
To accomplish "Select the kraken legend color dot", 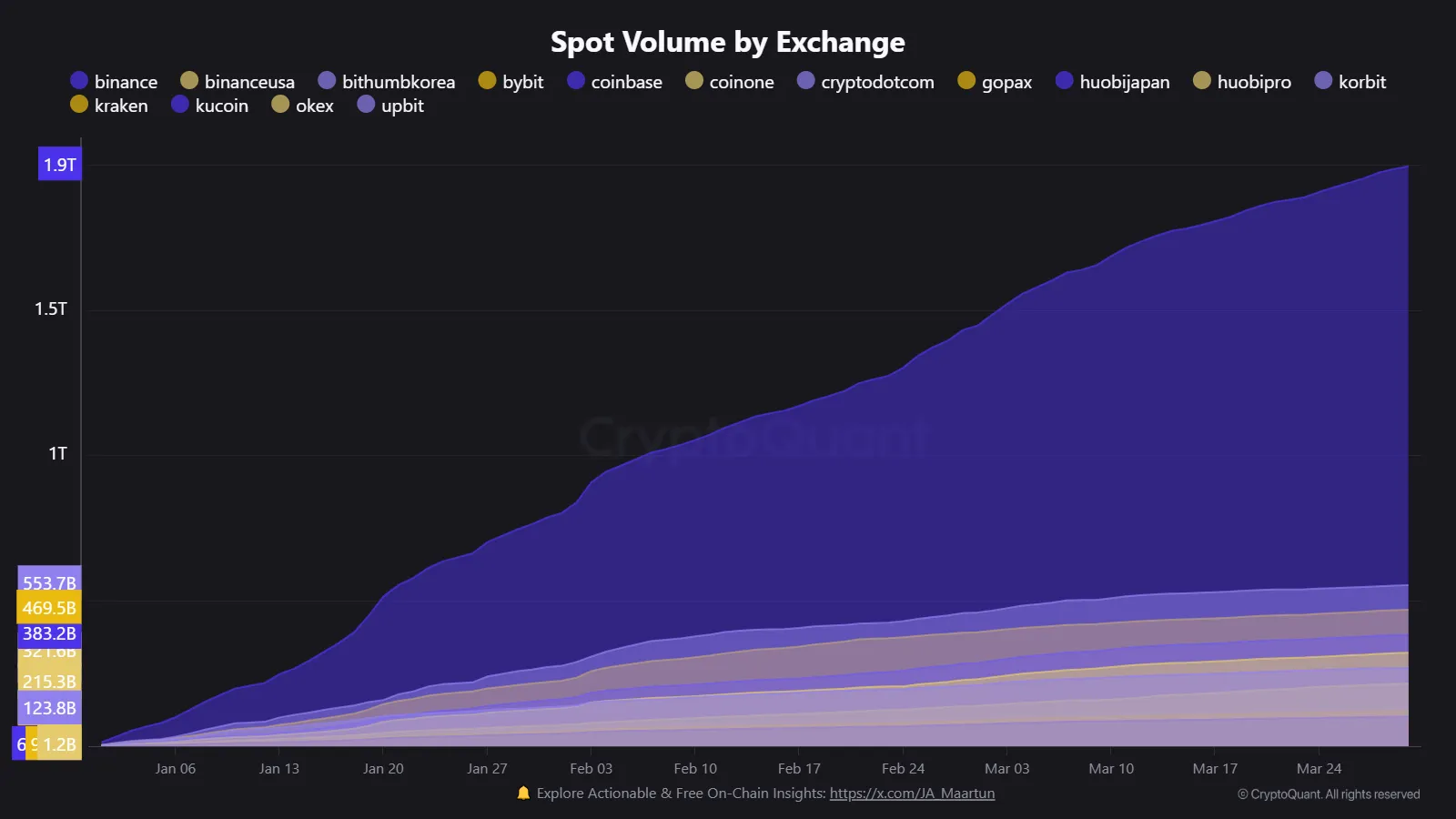I will (79, 105).
